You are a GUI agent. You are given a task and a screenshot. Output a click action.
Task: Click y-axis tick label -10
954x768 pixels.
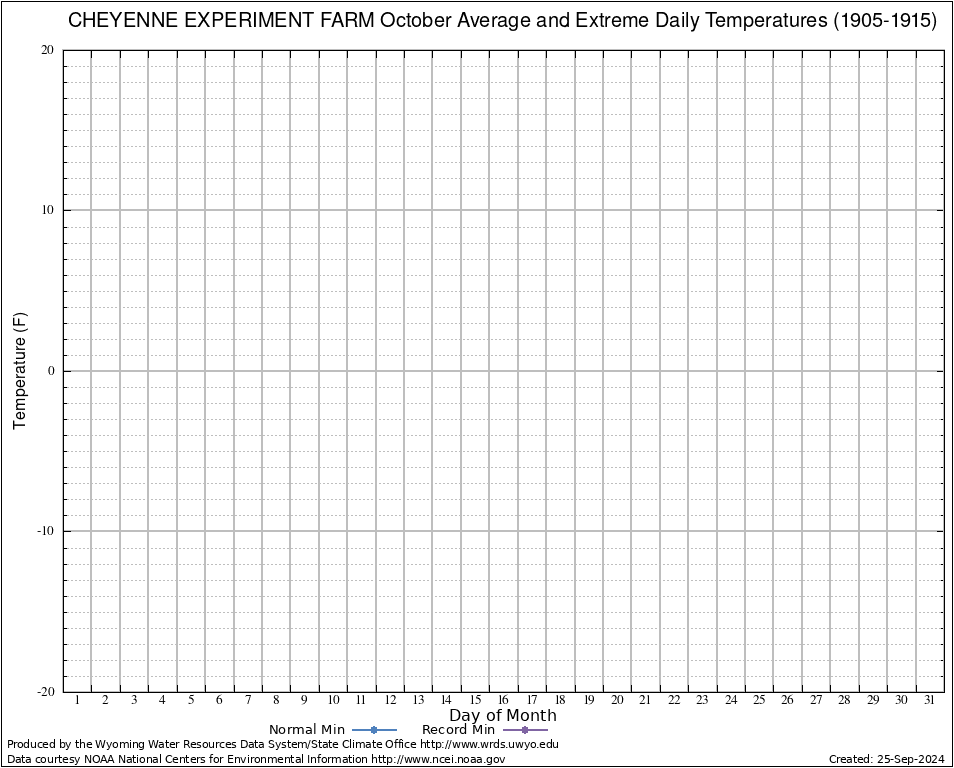click(46, 531)
